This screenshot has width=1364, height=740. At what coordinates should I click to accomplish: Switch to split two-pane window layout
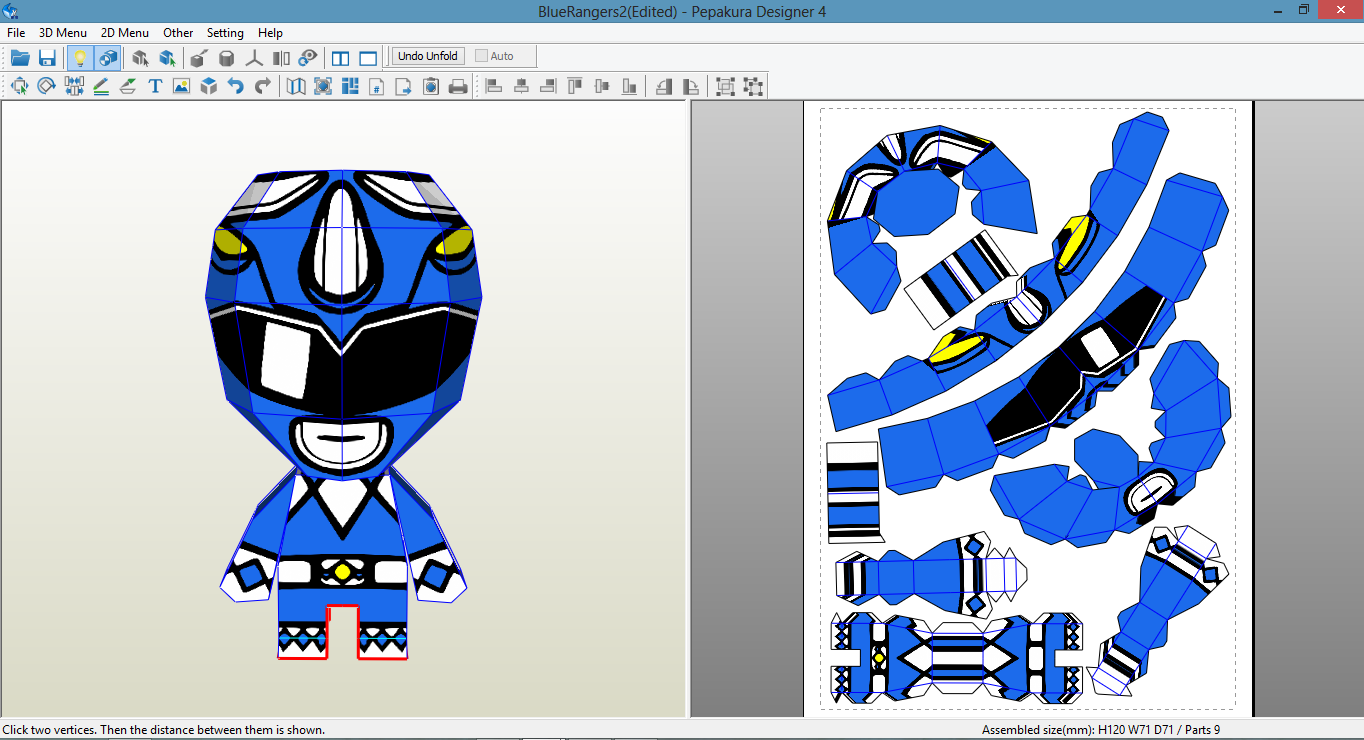(341, 57)
